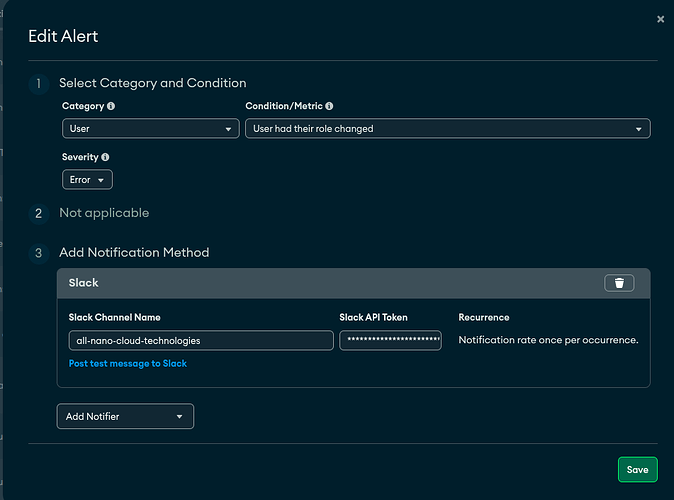Focus the Slack API Token field
Image resolution: width=674 pixels, height=500 pixels.
390,340
